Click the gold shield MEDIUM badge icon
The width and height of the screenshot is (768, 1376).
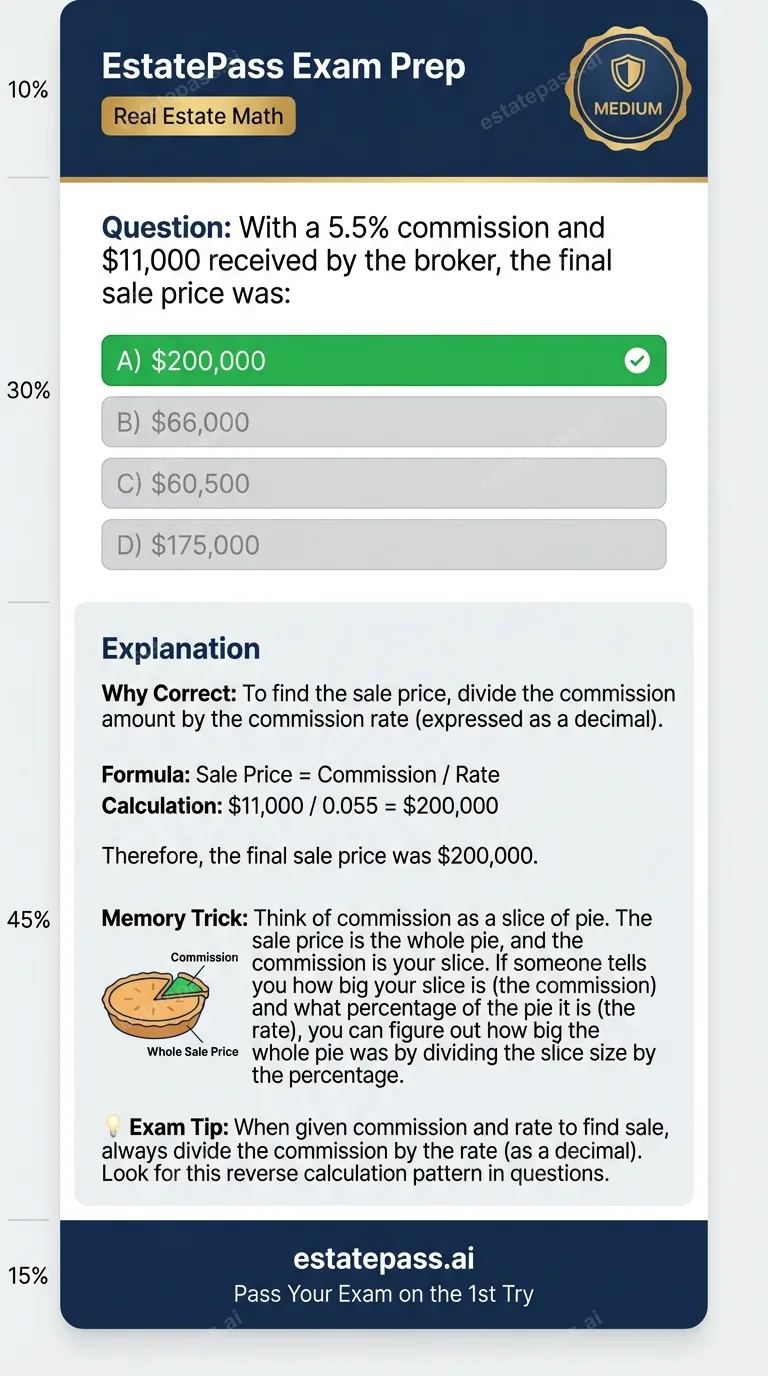pyautogui.click(x=627, y=89)
